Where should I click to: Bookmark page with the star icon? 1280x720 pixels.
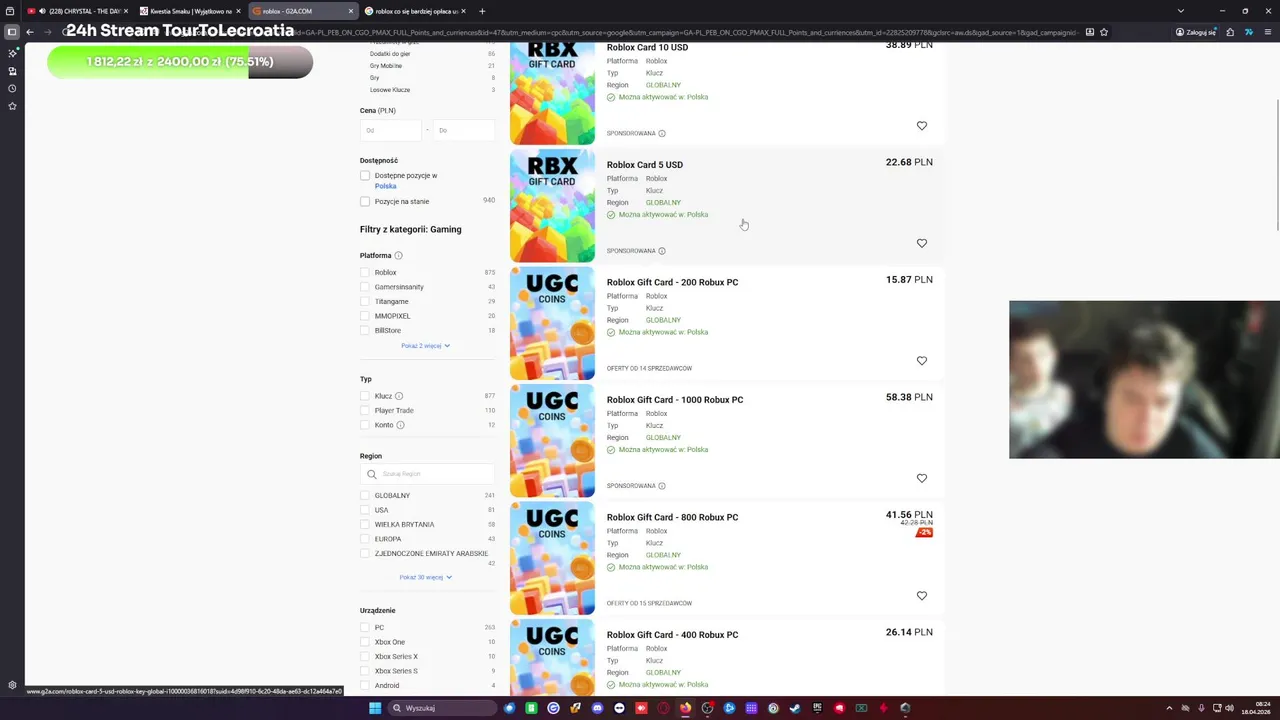coord(1104,32)
